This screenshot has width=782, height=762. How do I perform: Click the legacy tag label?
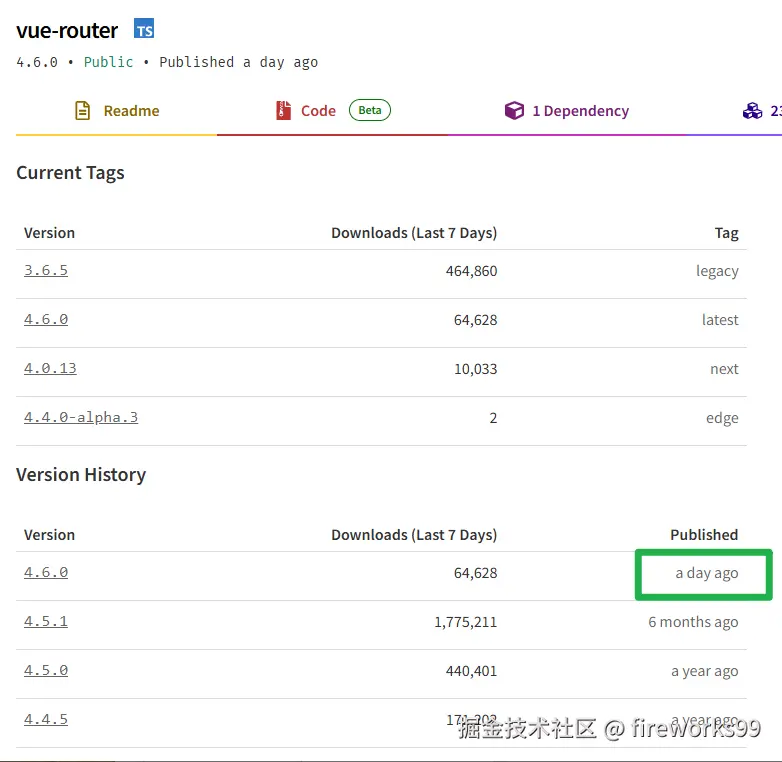click(x=717, y=271)
